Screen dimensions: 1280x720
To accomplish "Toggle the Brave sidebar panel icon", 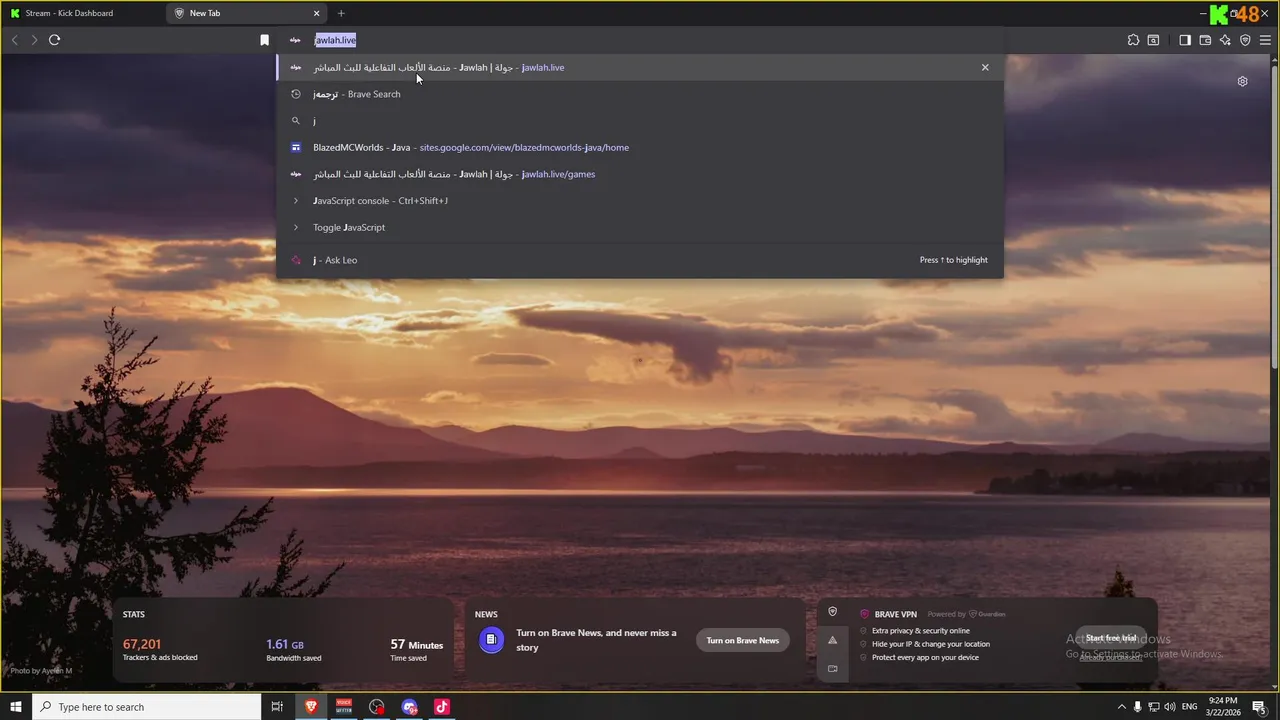I will click(x=1185, y=40).
